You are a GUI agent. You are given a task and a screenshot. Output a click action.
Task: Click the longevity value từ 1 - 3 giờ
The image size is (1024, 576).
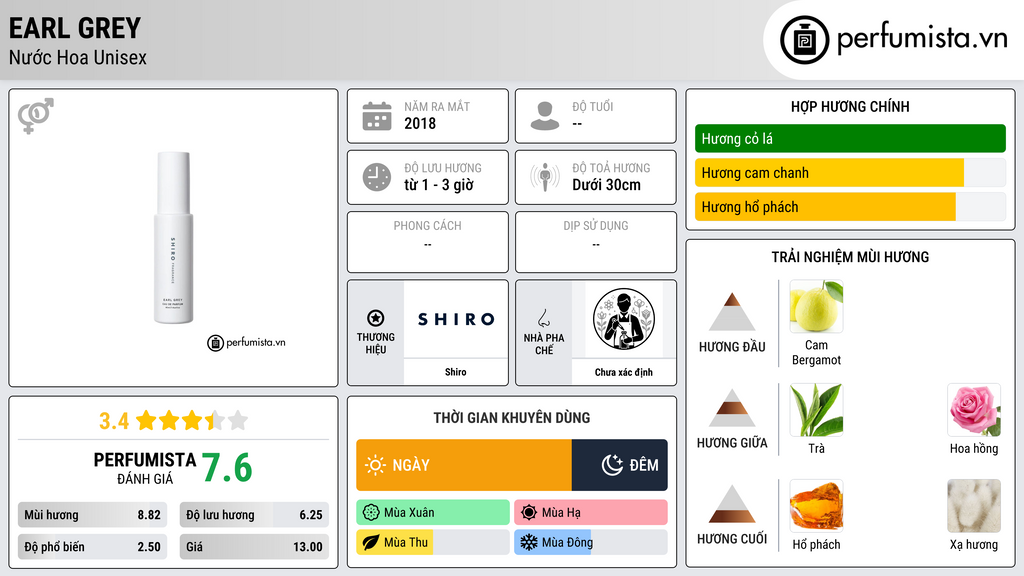coord(439,185)
